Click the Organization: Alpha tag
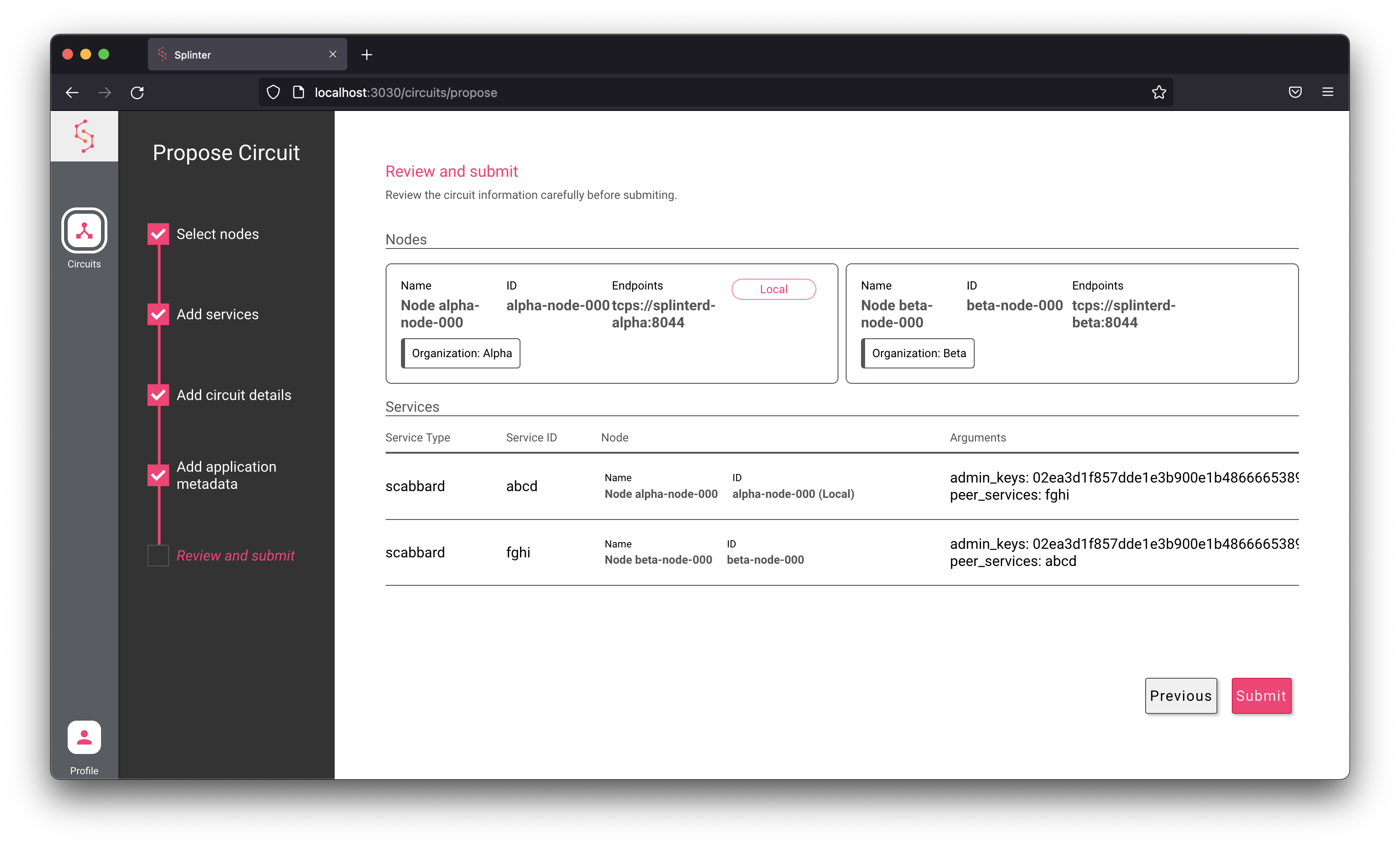Viewport: 1400px width, 846px height. point(461,354)
